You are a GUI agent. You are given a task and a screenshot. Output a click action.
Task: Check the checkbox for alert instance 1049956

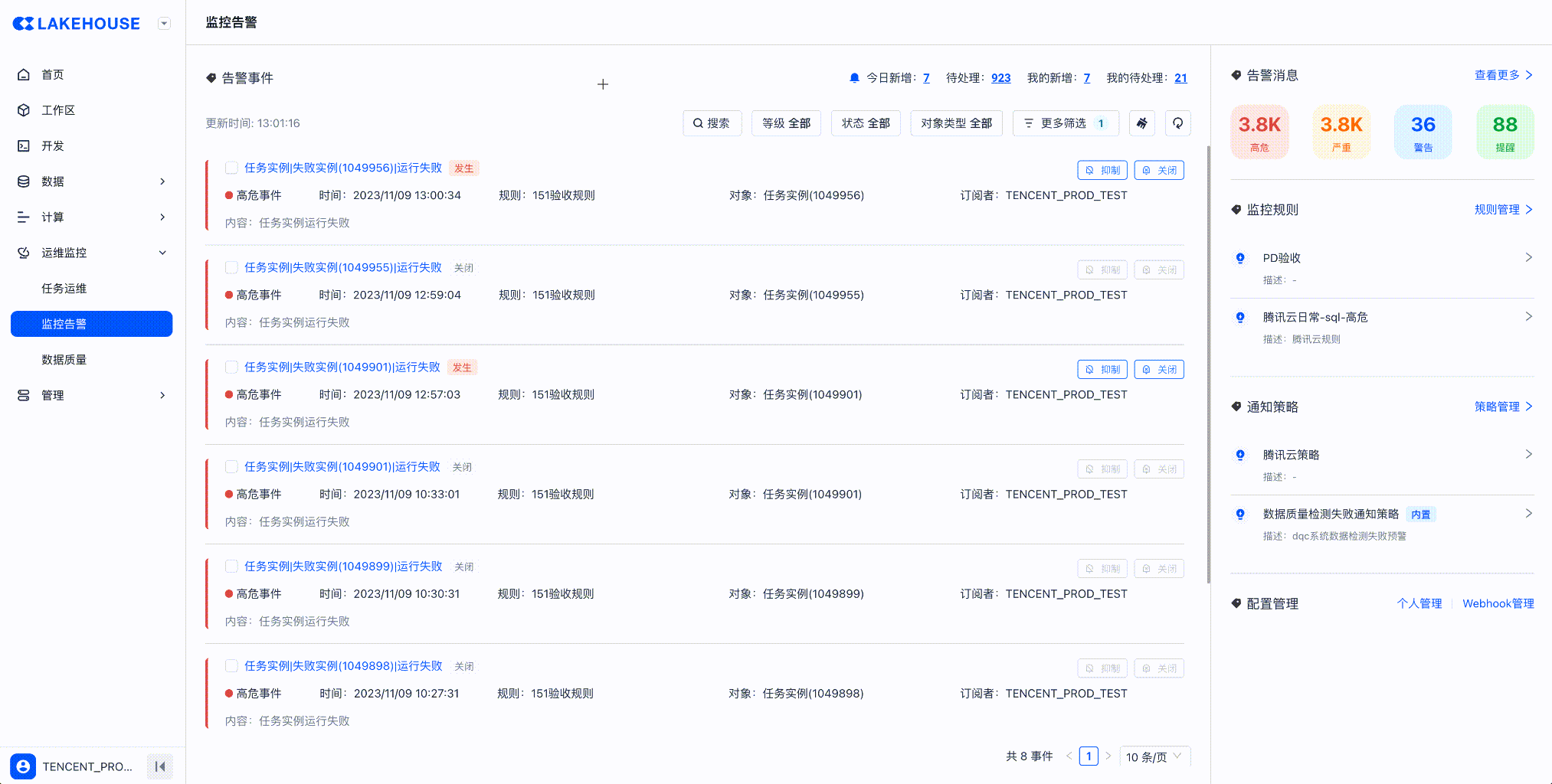[231, 168]
